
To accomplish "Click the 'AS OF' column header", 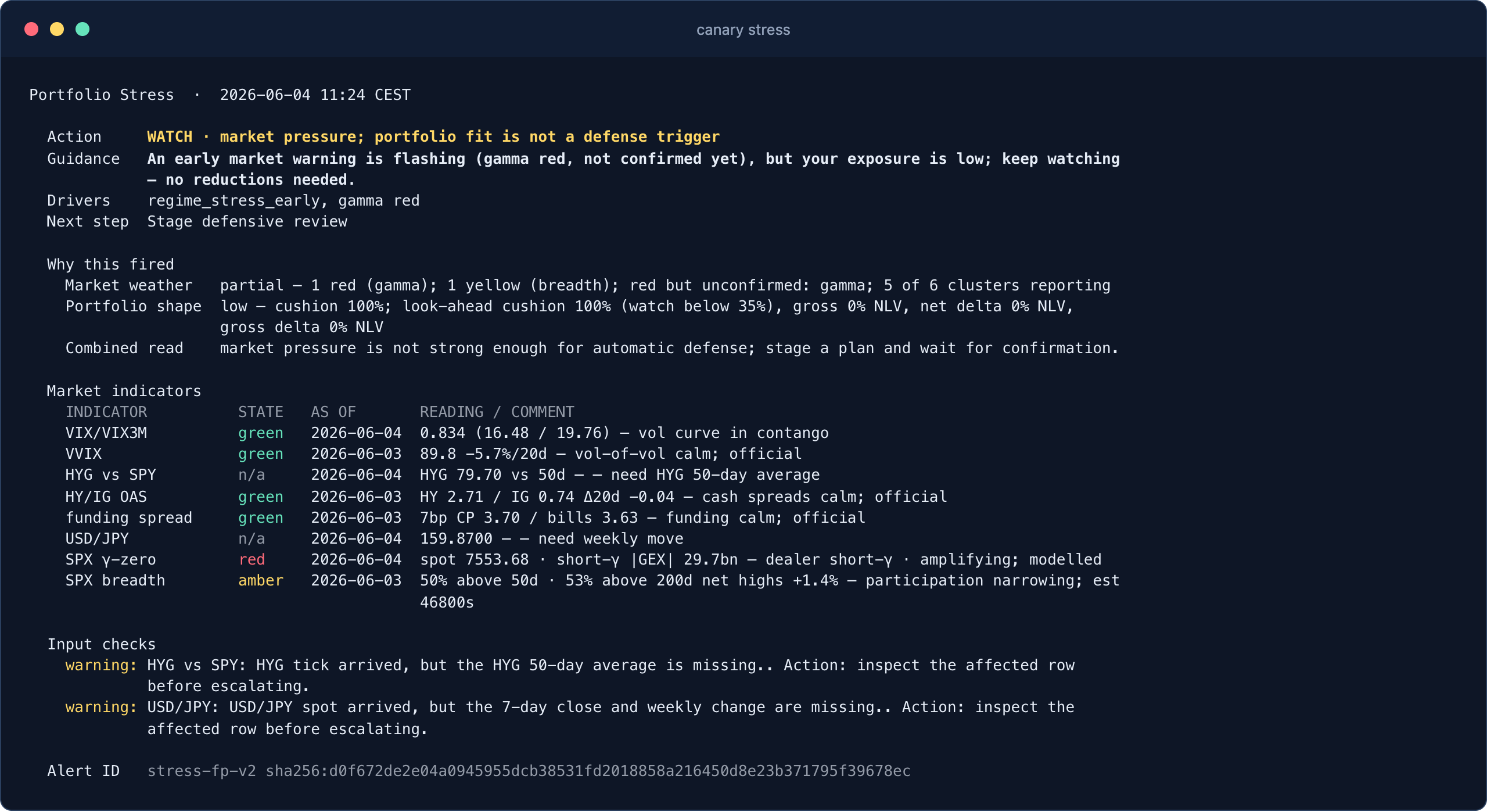I will click(333, 412).
